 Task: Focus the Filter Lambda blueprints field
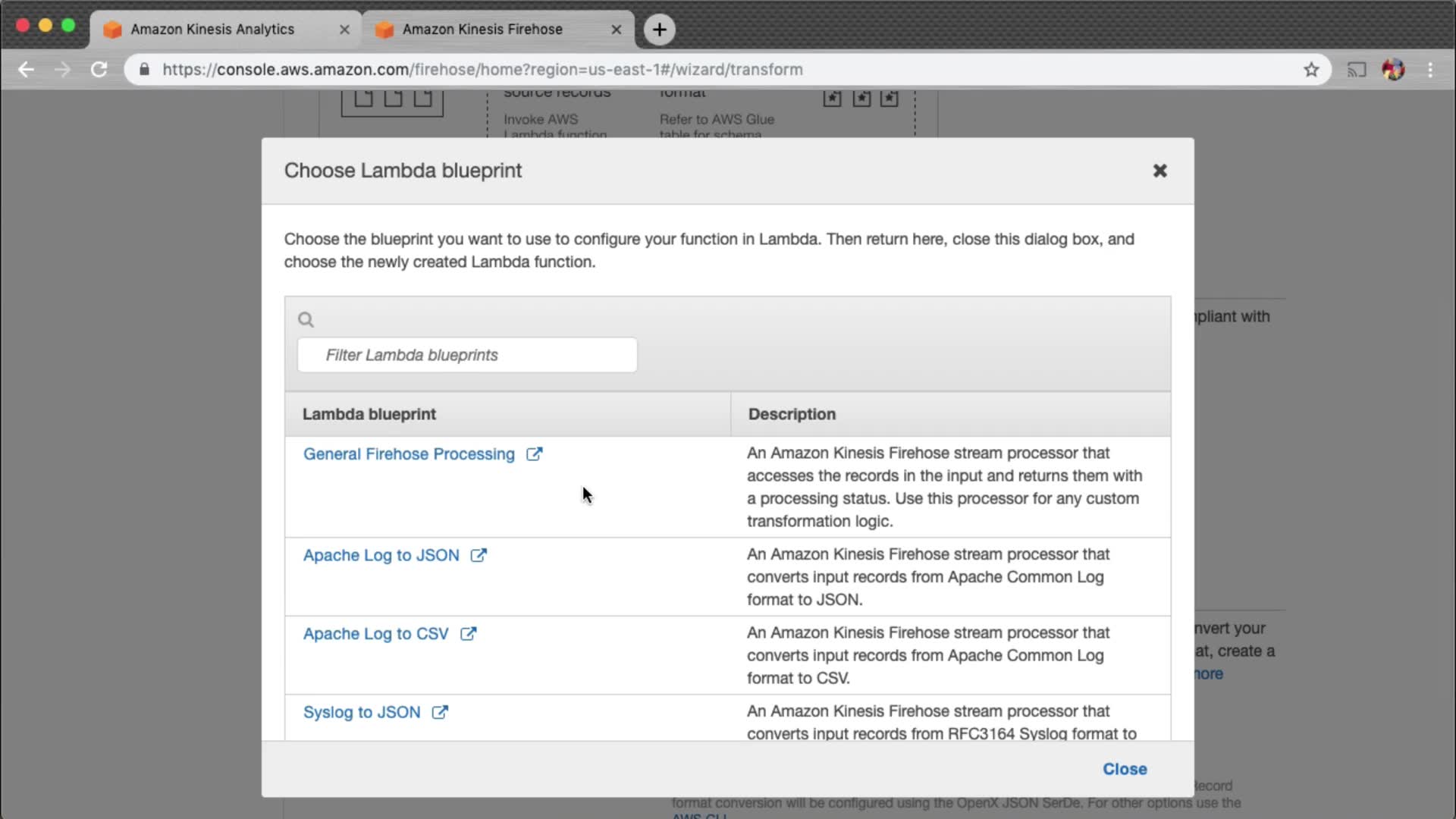[x=467, y=355]
